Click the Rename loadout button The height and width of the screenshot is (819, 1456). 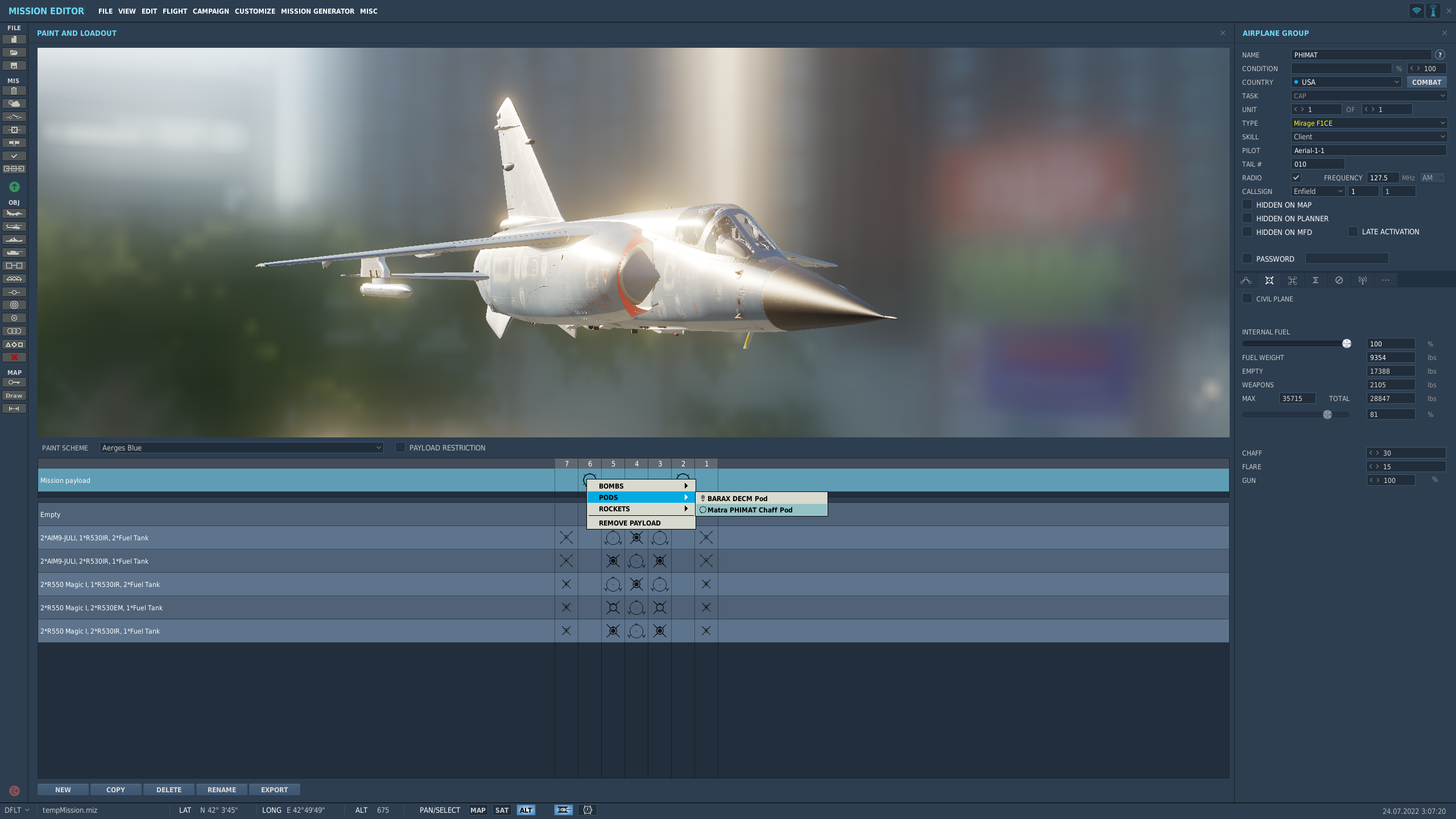221,789
